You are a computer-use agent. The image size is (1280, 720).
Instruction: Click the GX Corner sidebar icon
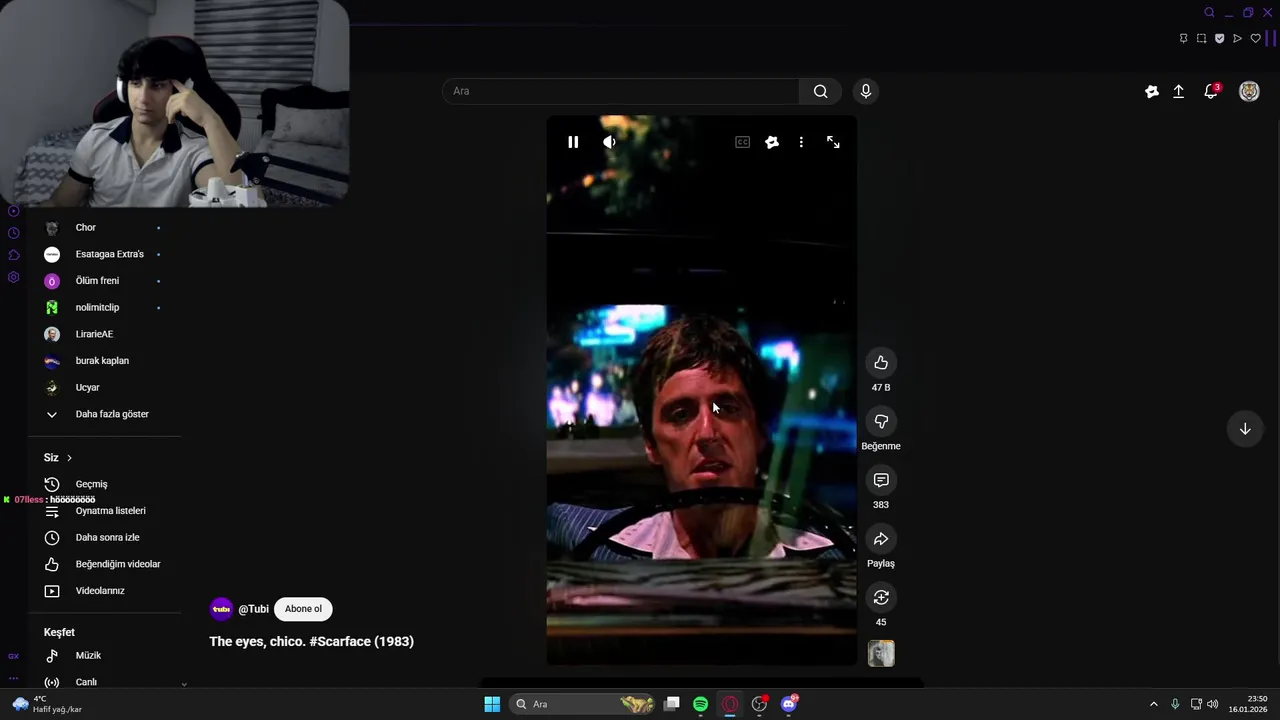pyautogui.click(x=13, y=656)
